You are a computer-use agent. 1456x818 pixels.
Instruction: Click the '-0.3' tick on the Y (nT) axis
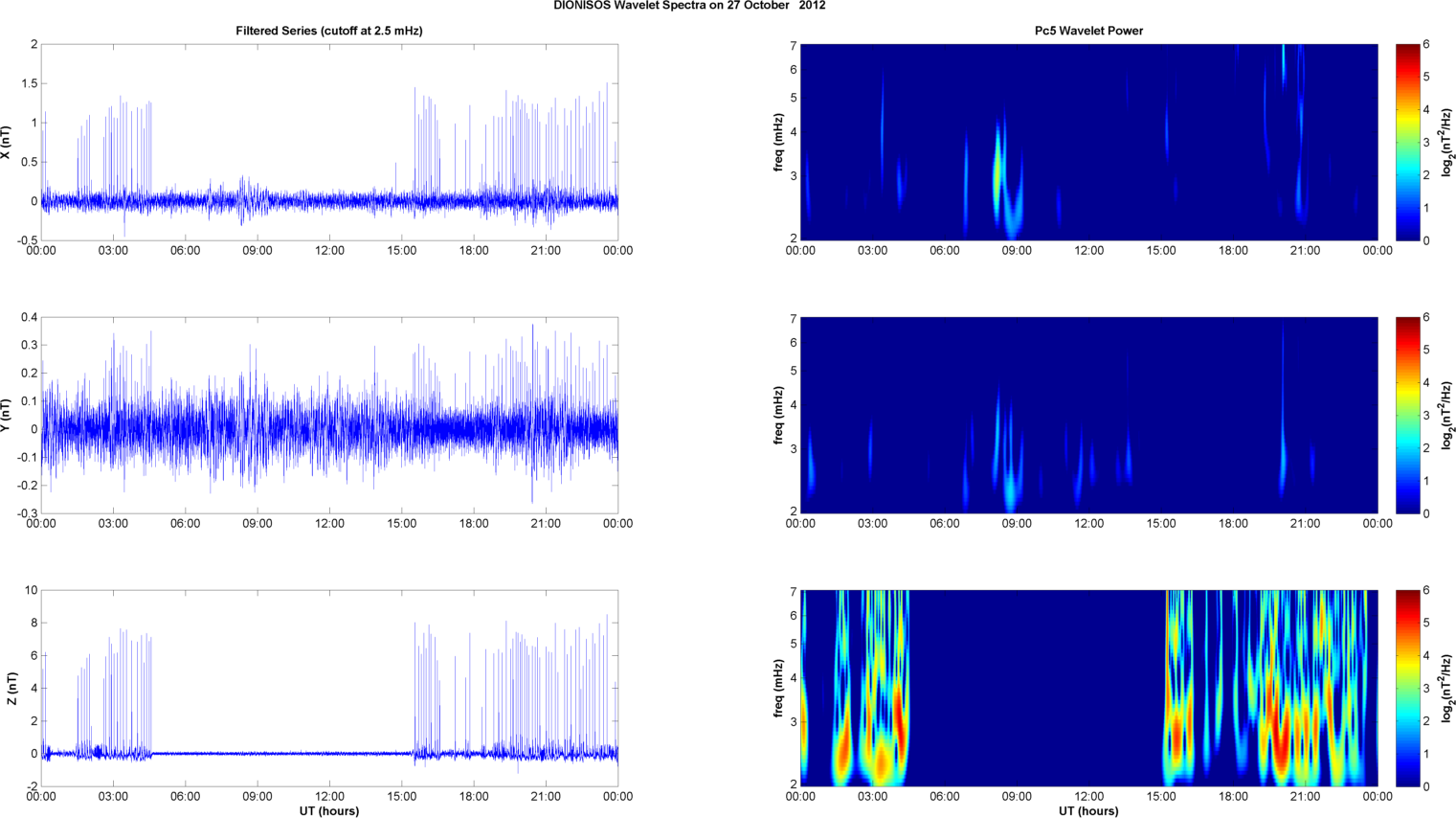pos(27,514)
